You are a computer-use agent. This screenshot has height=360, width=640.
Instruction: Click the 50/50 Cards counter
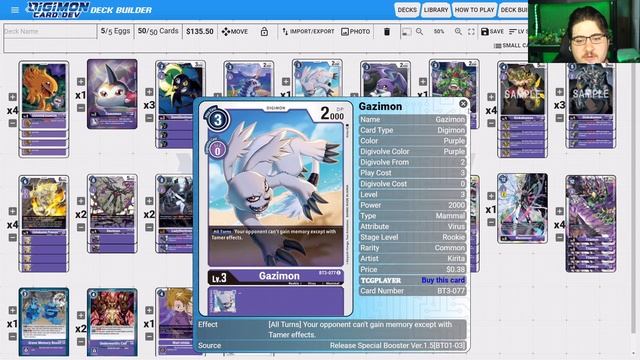[158, 31]
